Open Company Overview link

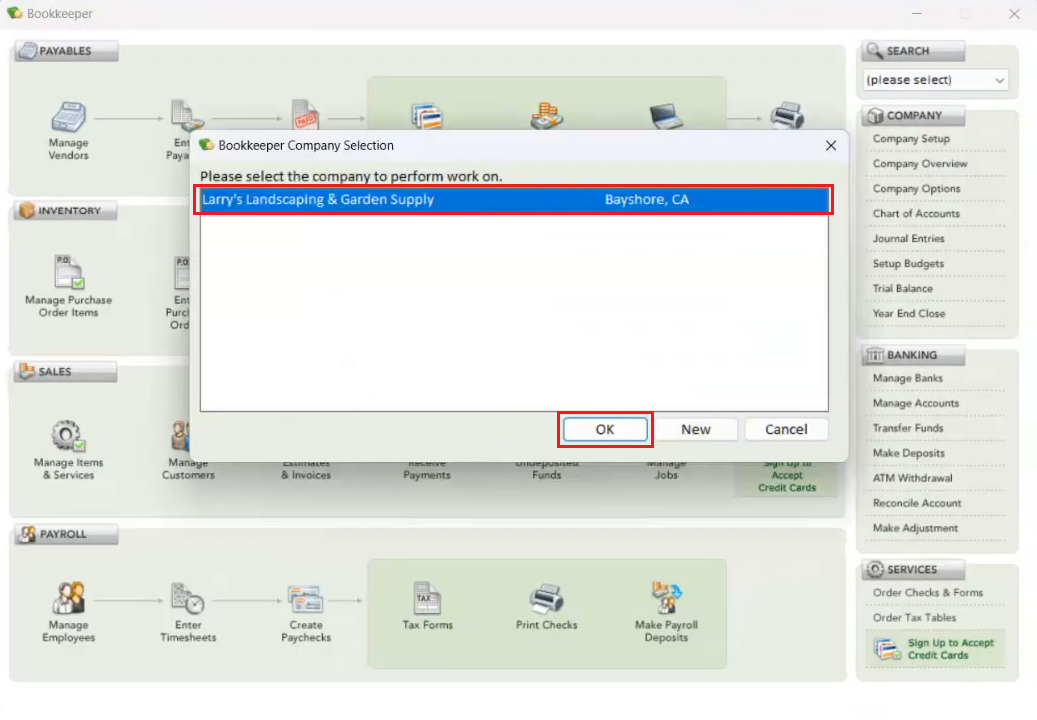[920, 164]
